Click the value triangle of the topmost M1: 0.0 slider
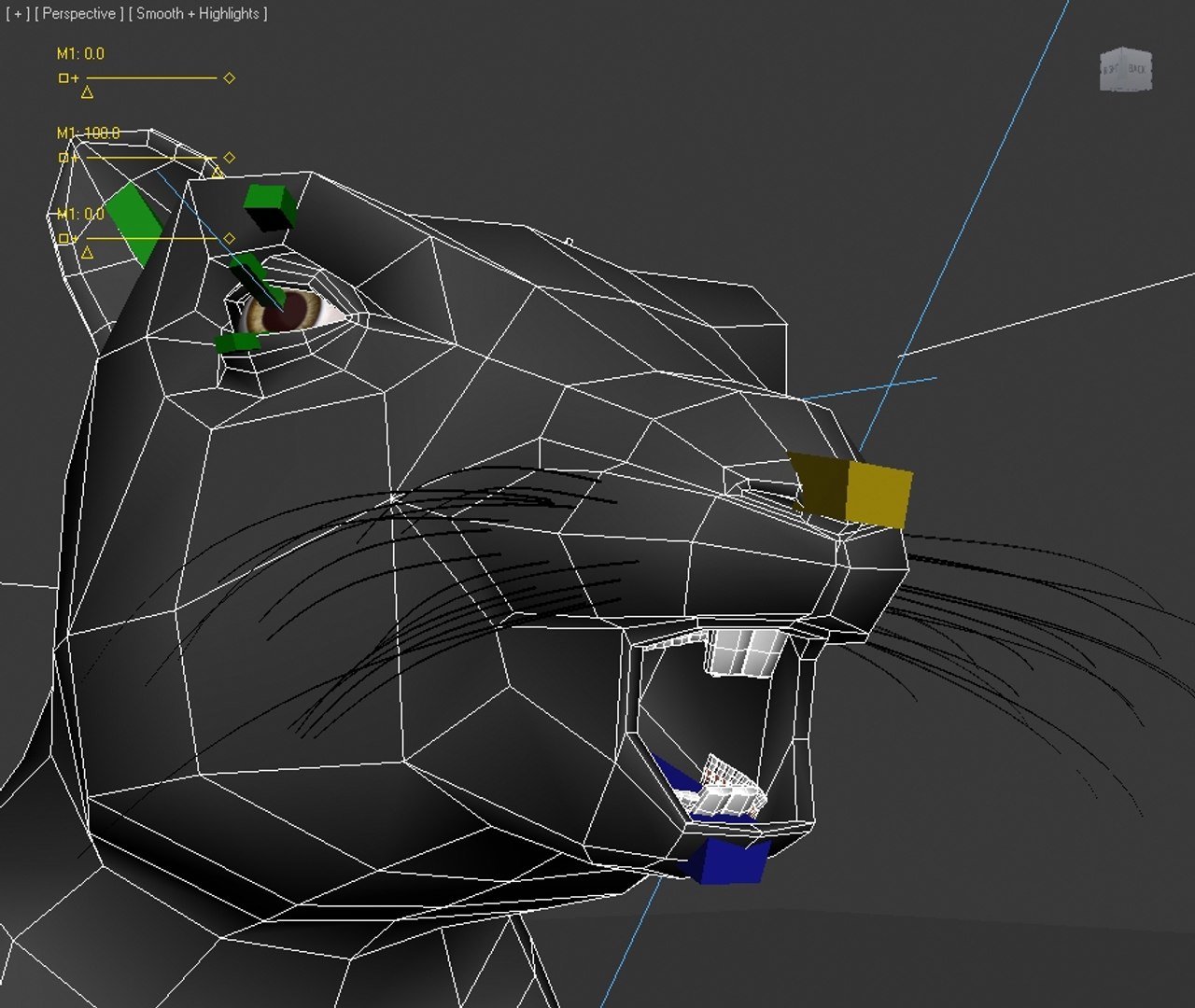The width and height of the screenshot is (1195, 1008). coord(87,91)
